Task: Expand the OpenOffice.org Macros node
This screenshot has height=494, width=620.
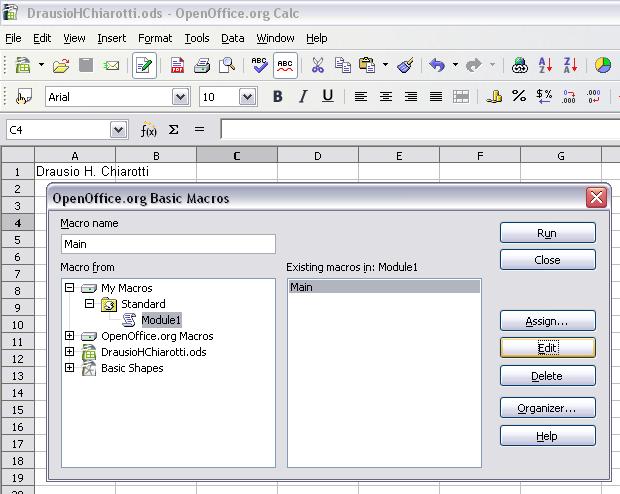Action: (70, 336)
